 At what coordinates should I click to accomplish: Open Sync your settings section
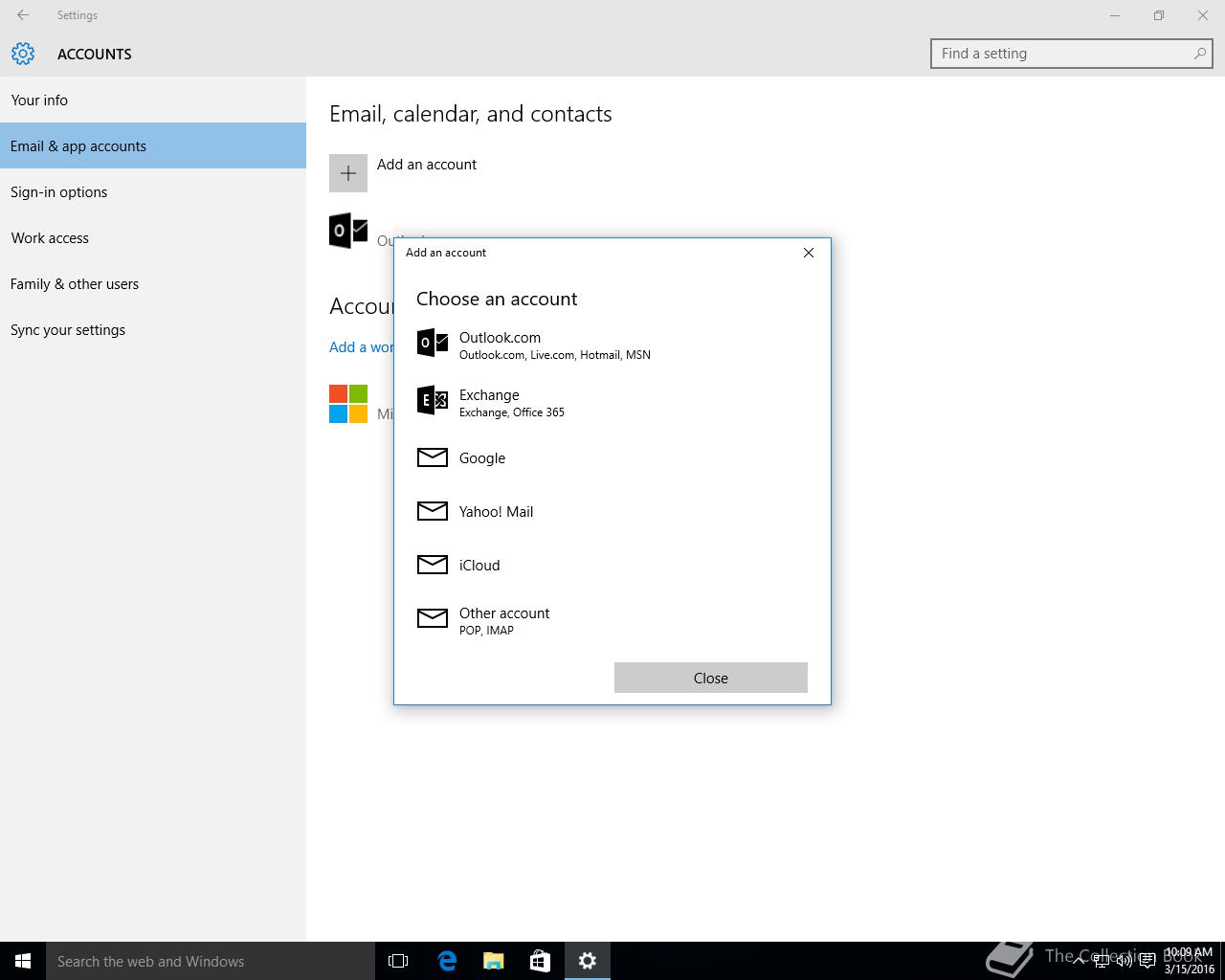tap(153, 329)
